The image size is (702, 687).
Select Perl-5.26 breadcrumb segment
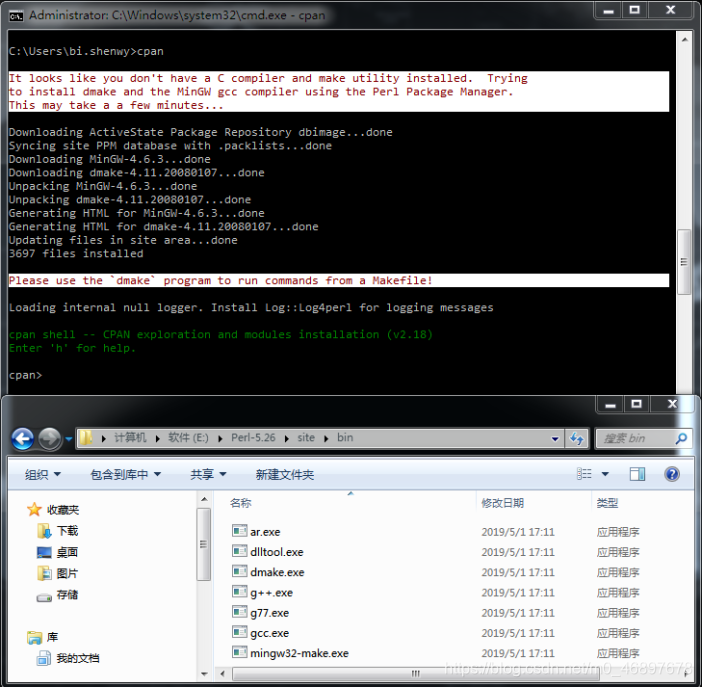click(253, 438)
